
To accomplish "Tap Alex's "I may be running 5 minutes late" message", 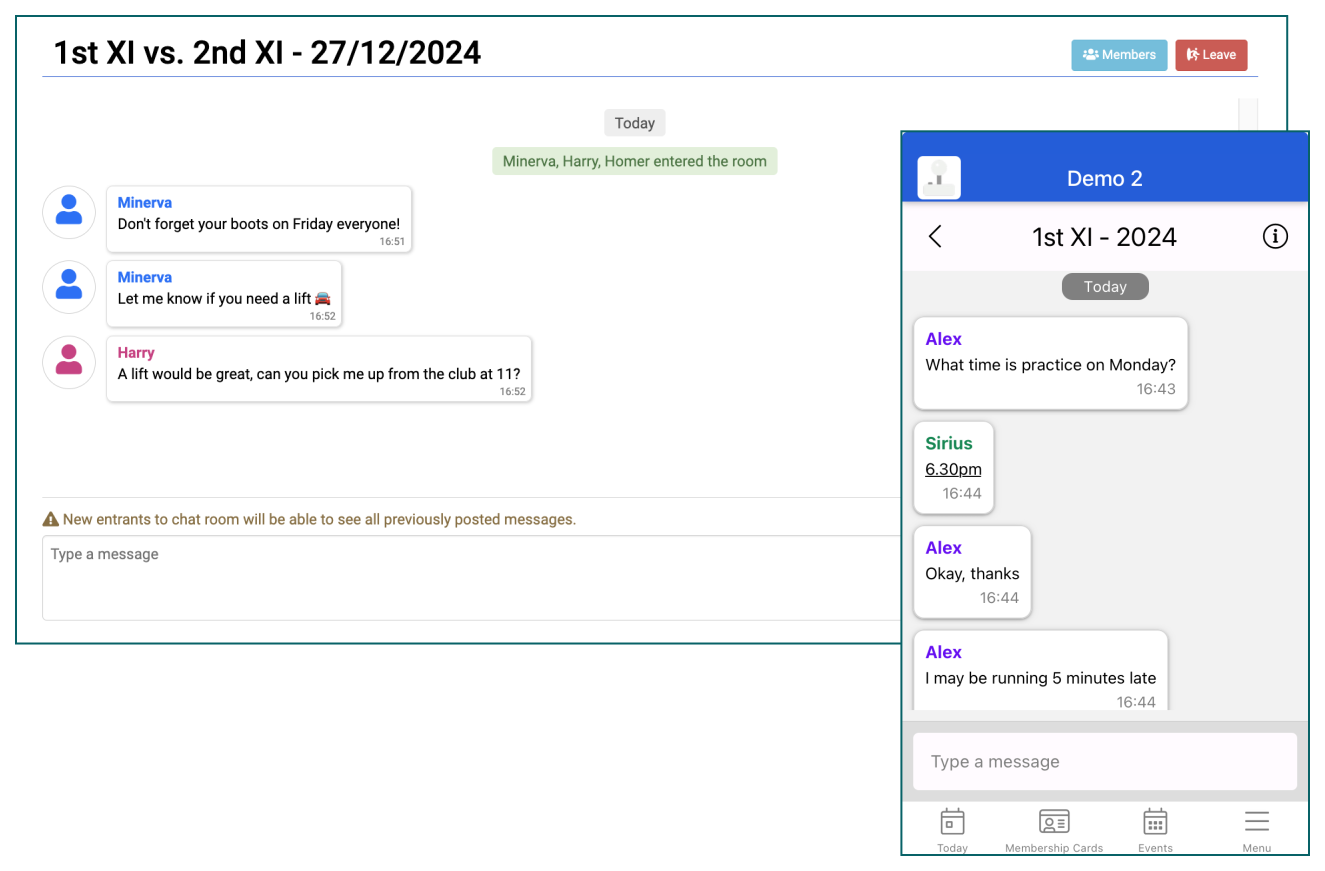I will [1041, 670].
